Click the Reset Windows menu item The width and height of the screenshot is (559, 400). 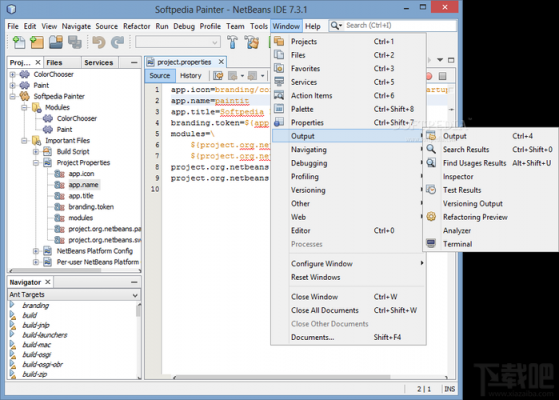coord(316,277)
